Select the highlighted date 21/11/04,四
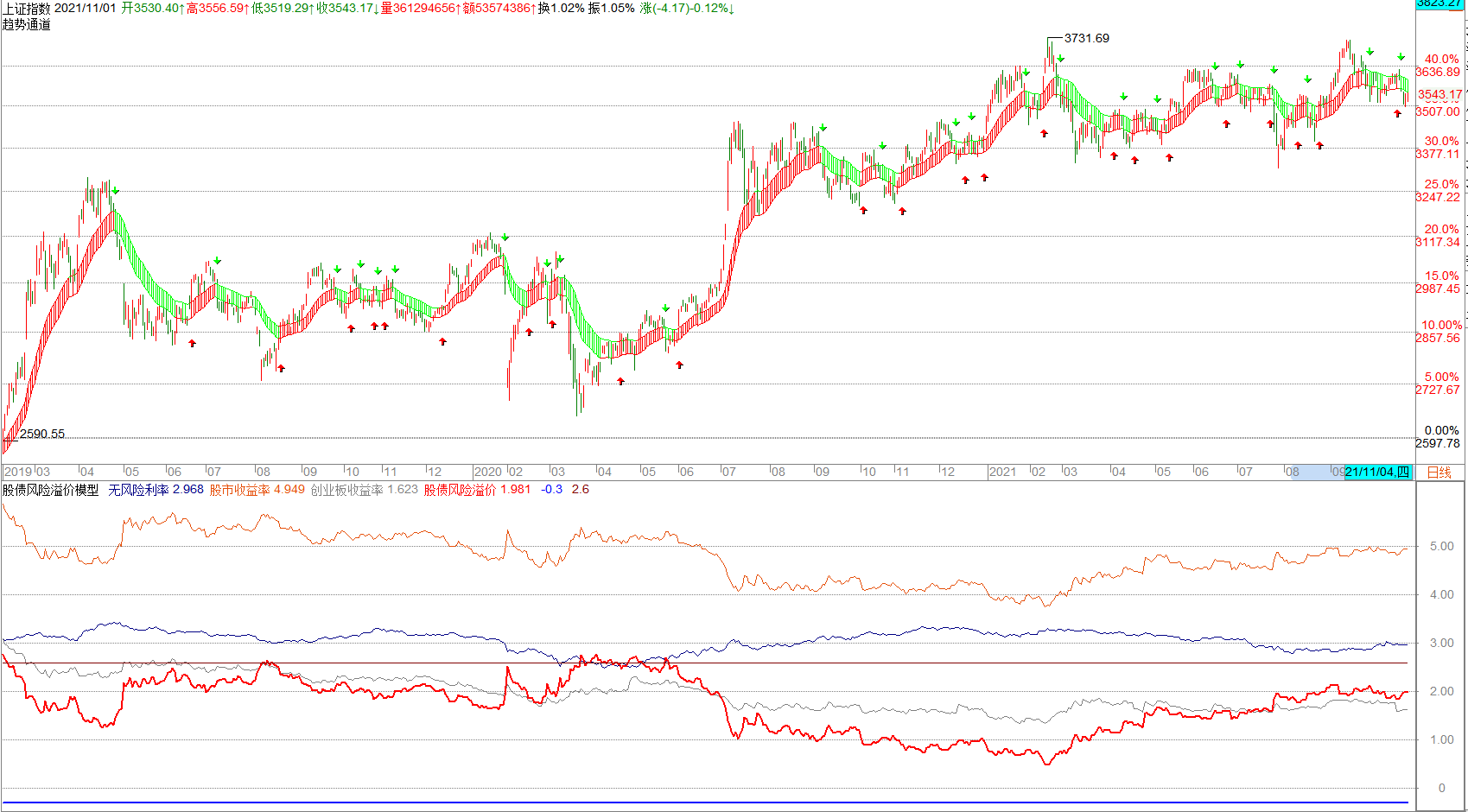Screen dimensions: 1468x812 click(x=1377, y=473)
